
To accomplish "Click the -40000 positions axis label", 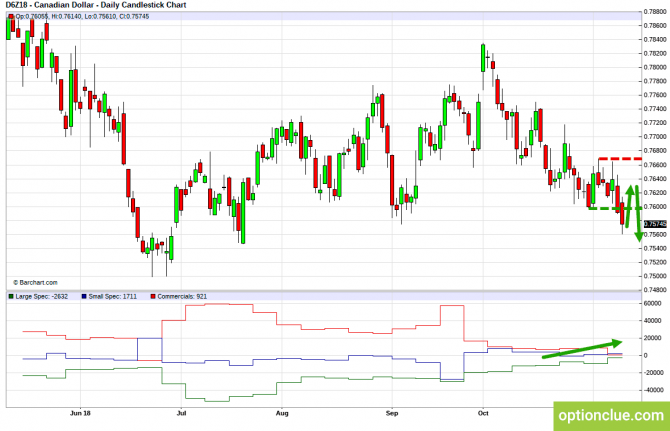I will click(x=654, y=390).
